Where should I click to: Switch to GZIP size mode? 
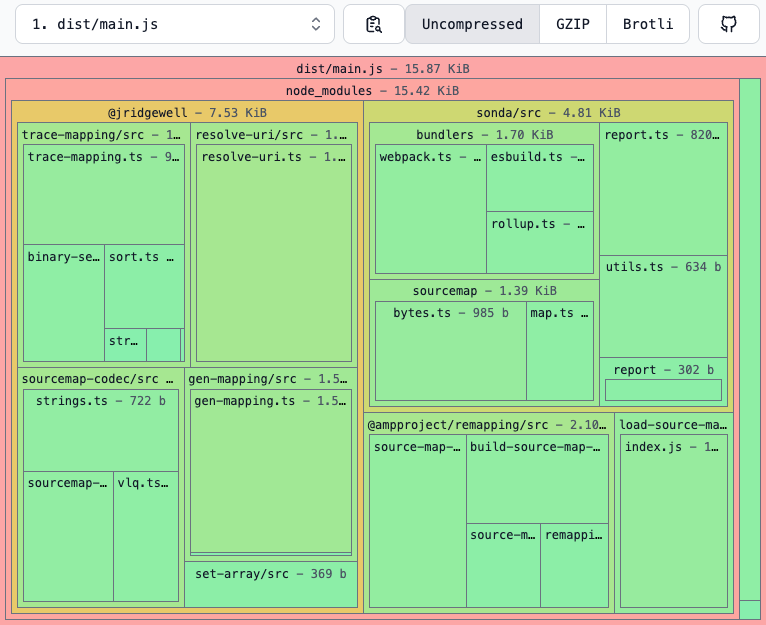coord(573,24)
